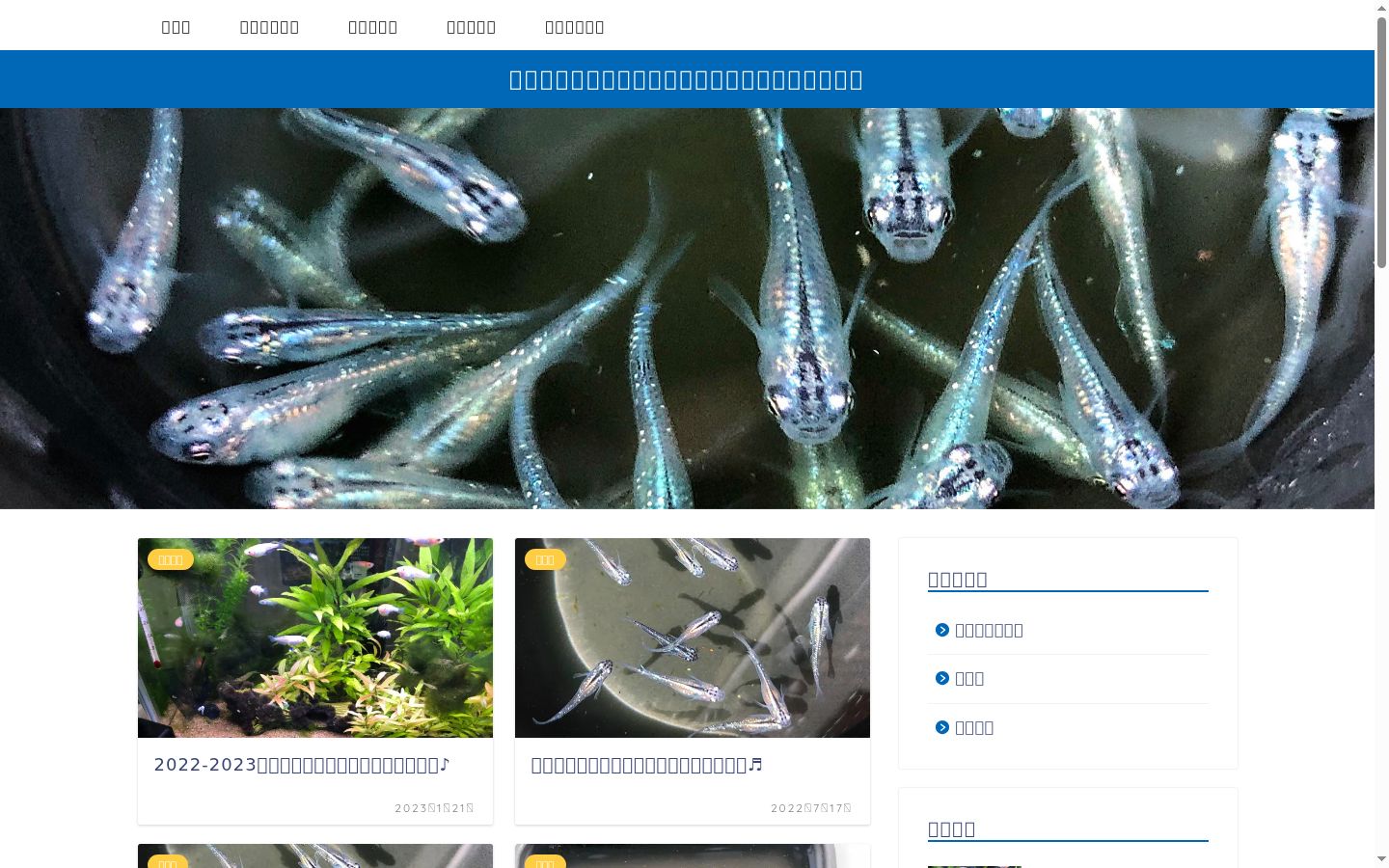This screenshot has height=868, width=1389.
Task: Click the yellow category tag on the round basin thumbnail
Action: pos(545,559)
